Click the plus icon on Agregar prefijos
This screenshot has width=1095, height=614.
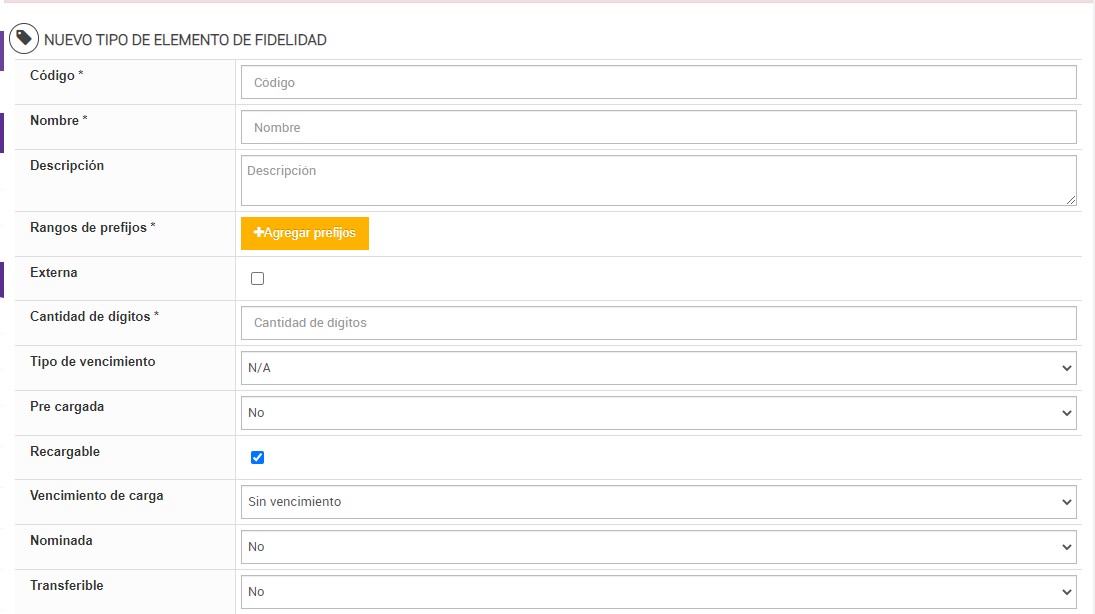pos(259,233)
